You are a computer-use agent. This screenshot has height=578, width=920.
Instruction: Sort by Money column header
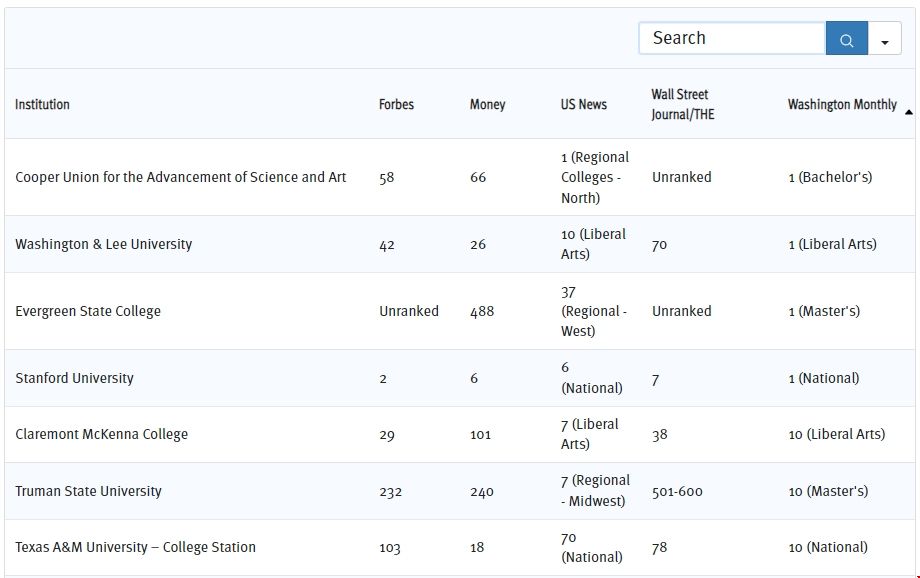coord(487,105)
